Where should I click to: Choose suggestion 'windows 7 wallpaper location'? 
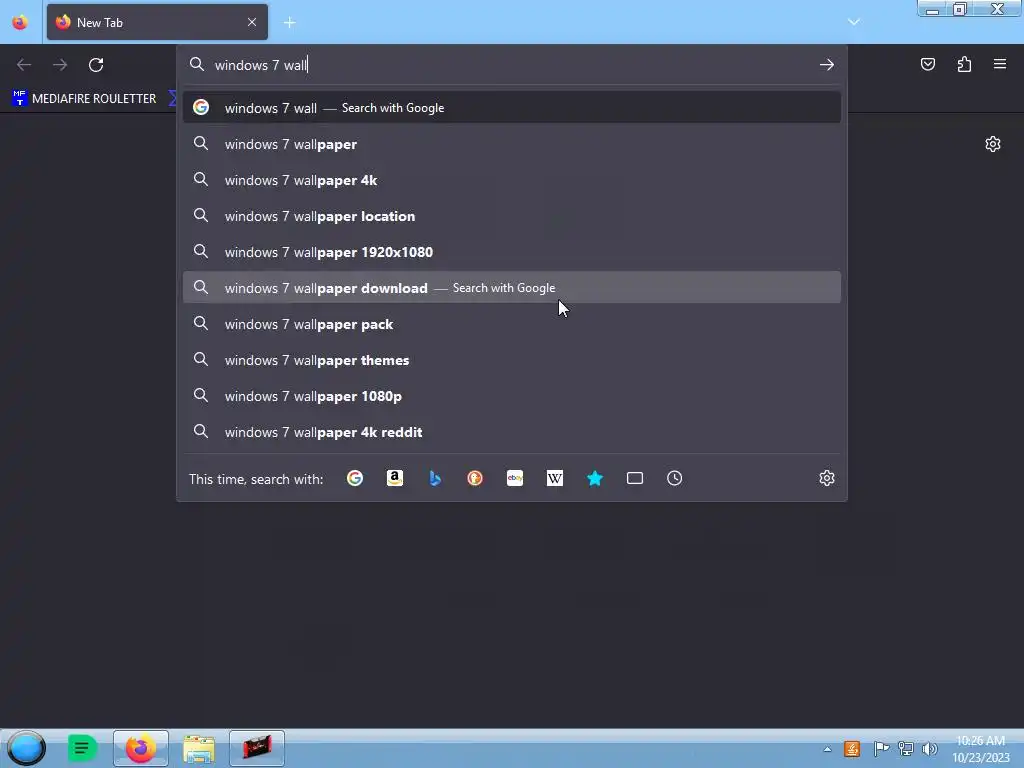coord(512,216)
